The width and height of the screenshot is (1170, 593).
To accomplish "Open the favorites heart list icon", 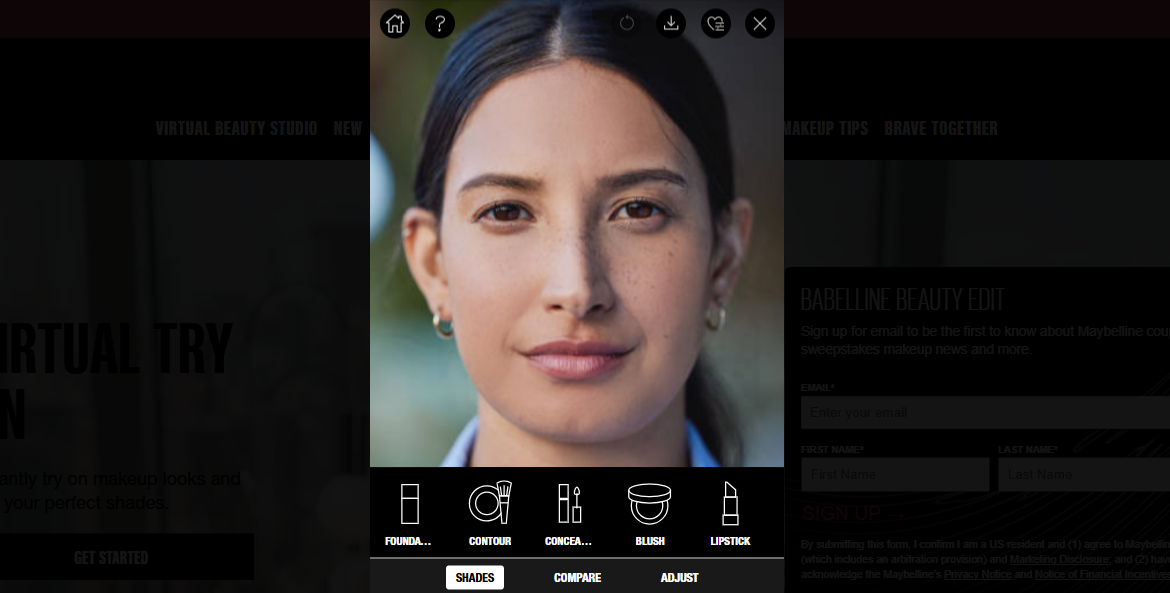I will coord(716,23).
